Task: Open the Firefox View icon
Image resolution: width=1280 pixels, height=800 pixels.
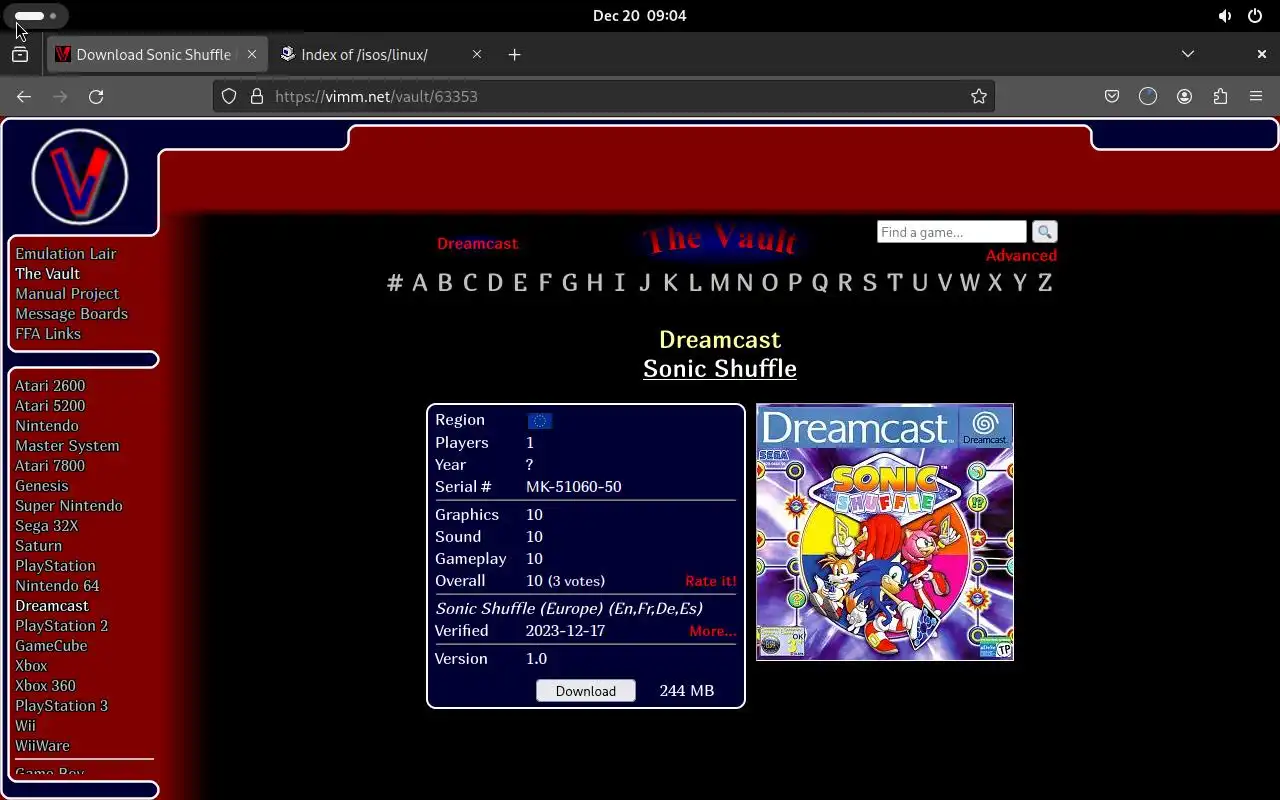Action: tap(20, 54)
